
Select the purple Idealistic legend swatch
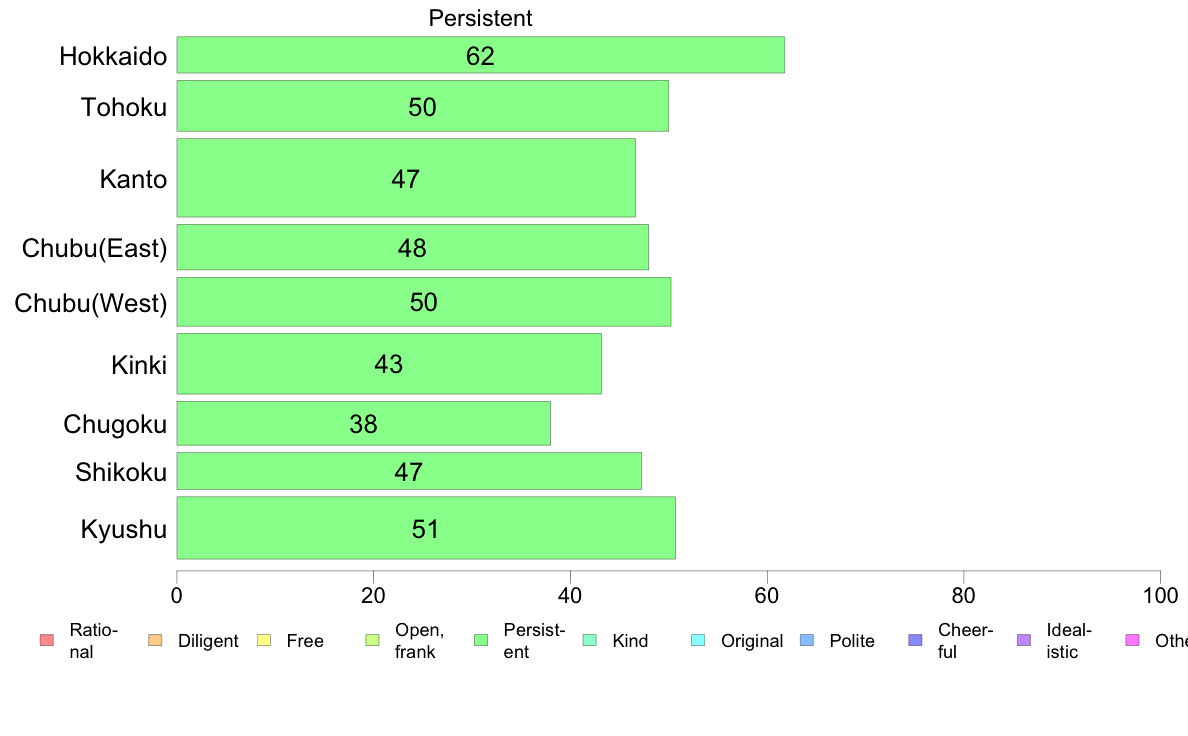[1024, 640]
